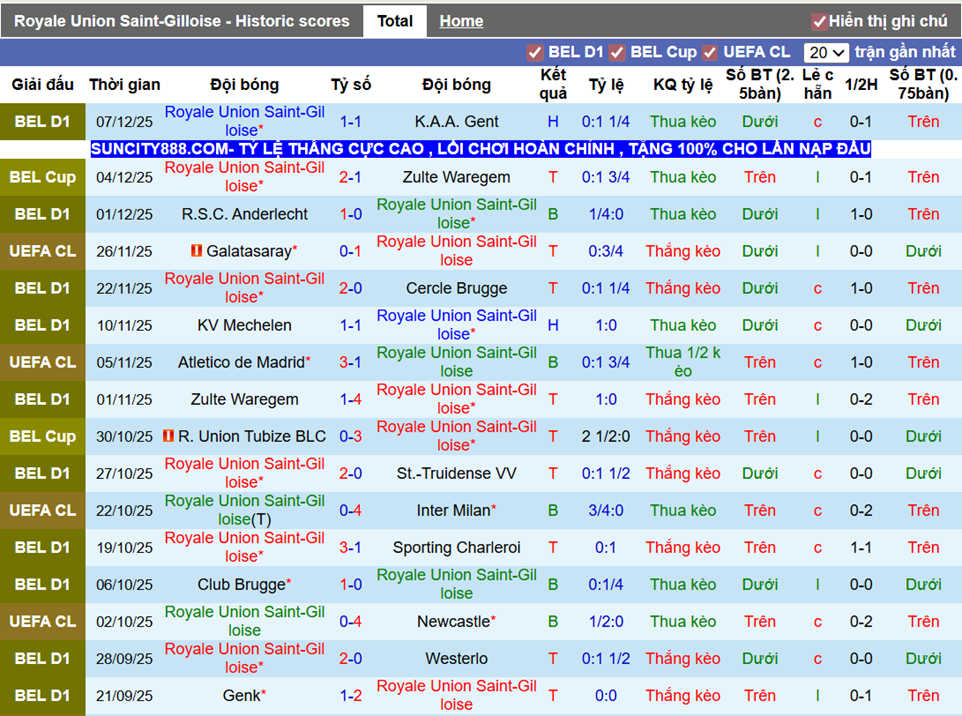Click the Galatasaray red card flag icon
Viewport: 962px width, 716px height.
196,250
